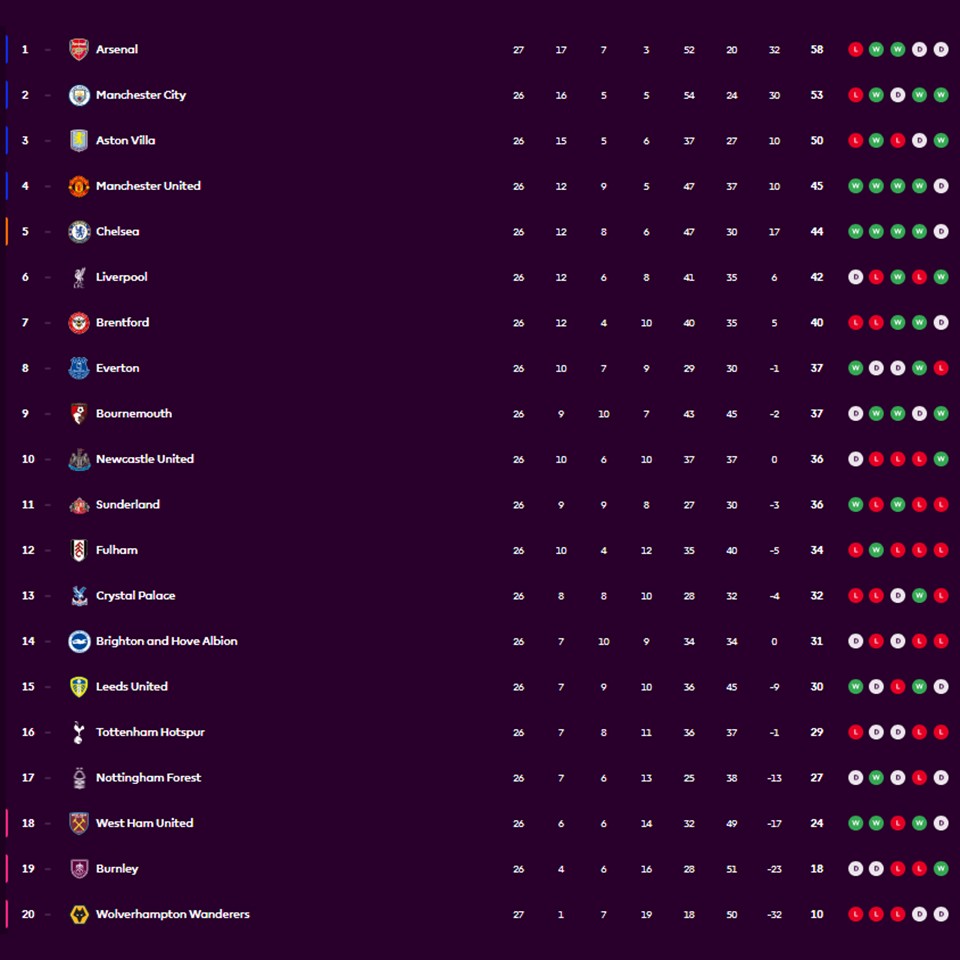Open the Manchester United team link
960x960 pixels.
pyautogui.click(x=148, y=186)
